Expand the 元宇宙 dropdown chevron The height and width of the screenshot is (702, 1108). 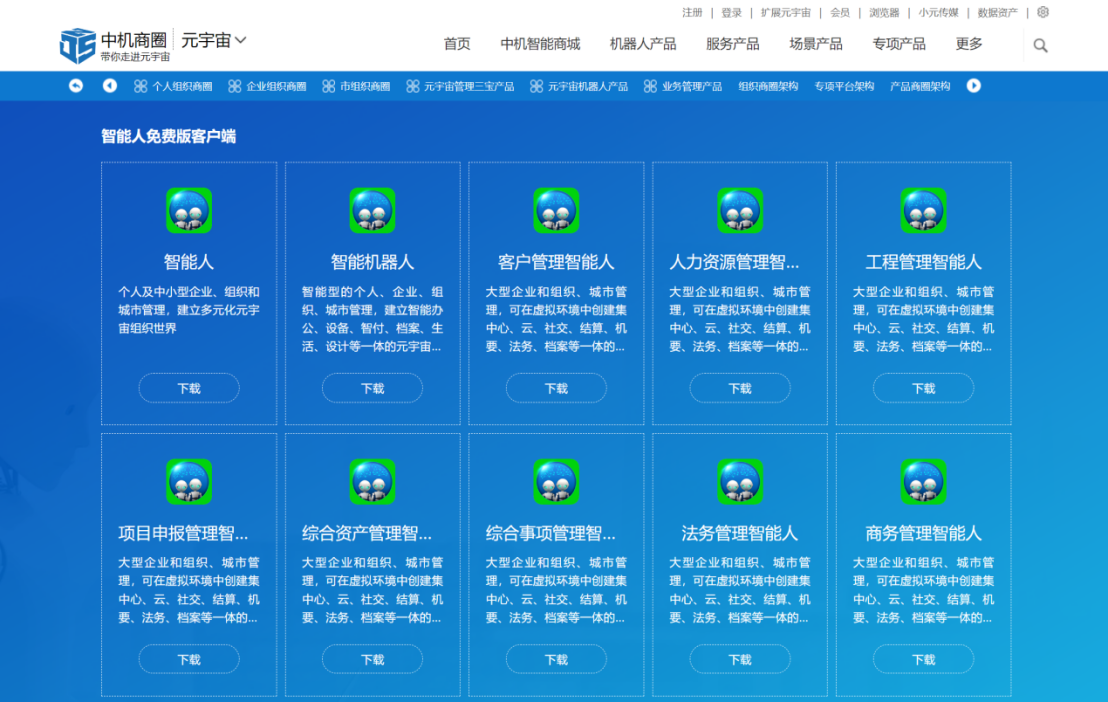click(x=240, y=41)
